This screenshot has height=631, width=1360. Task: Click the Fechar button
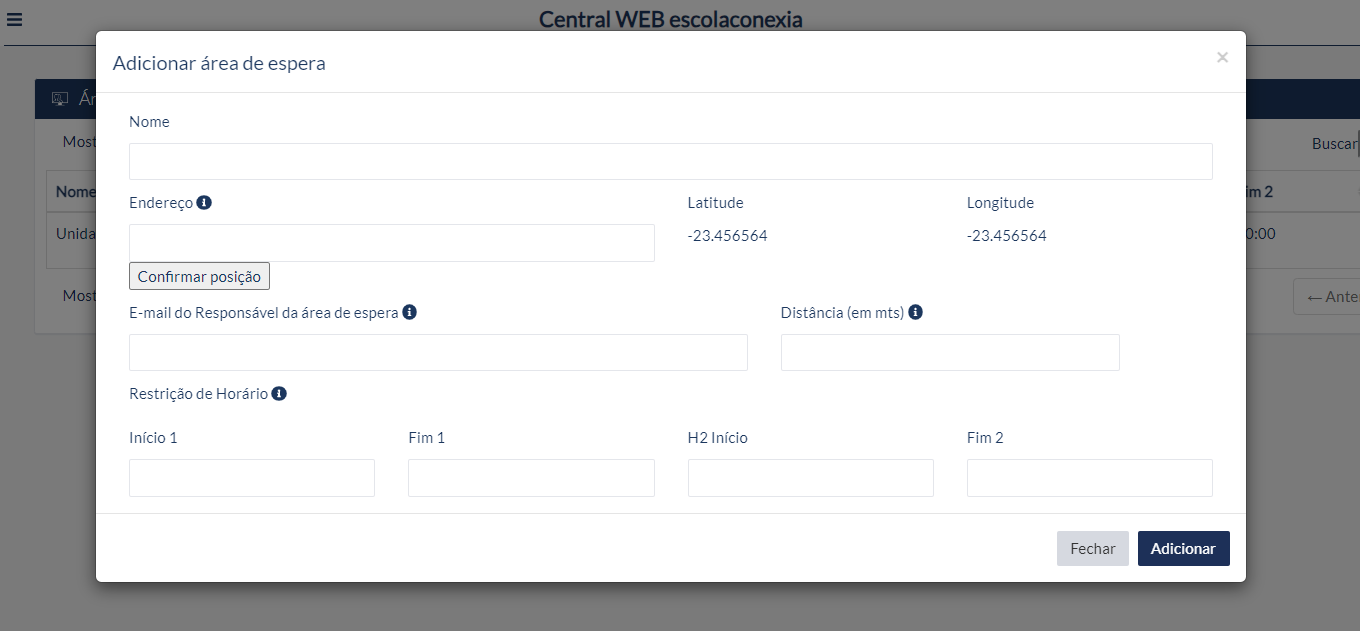click(1093, 548)
